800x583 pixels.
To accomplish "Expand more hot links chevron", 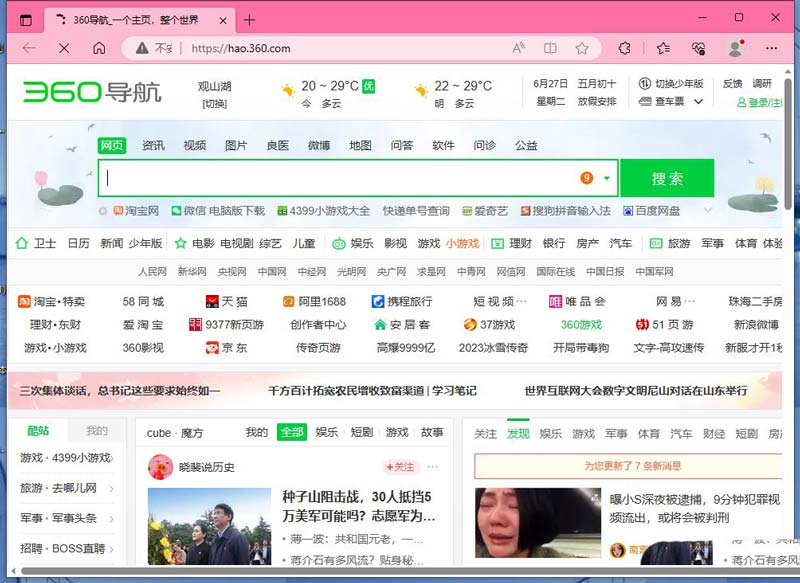I will click(708, 210).
